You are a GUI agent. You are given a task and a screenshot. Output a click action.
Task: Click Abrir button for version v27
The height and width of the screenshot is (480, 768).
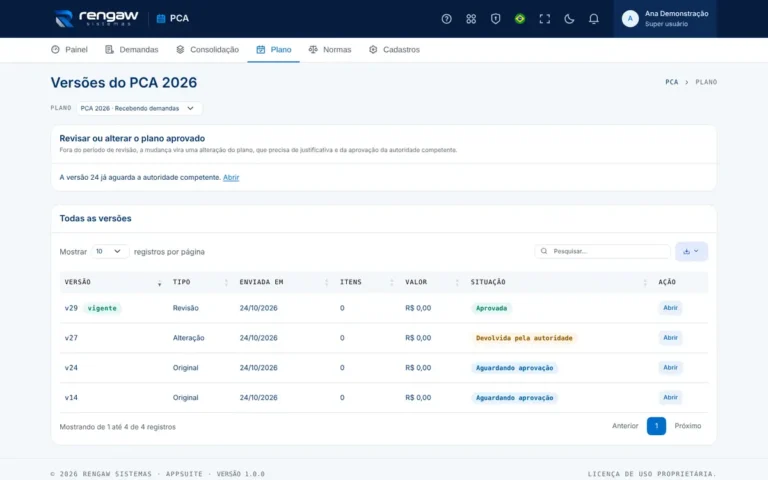point(670,337)
